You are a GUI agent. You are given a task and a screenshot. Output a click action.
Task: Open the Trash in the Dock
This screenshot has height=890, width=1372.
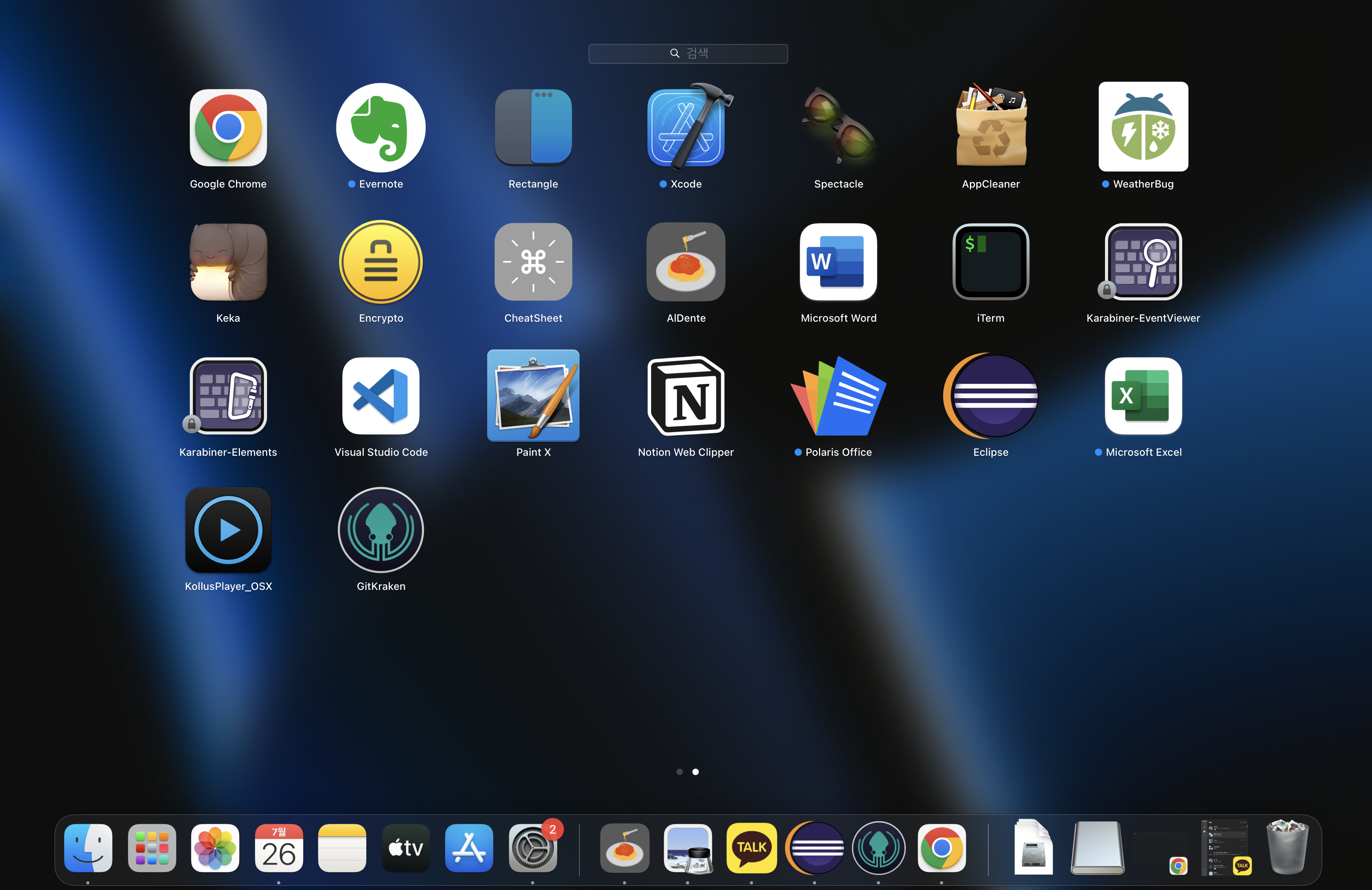(1288, 847)
